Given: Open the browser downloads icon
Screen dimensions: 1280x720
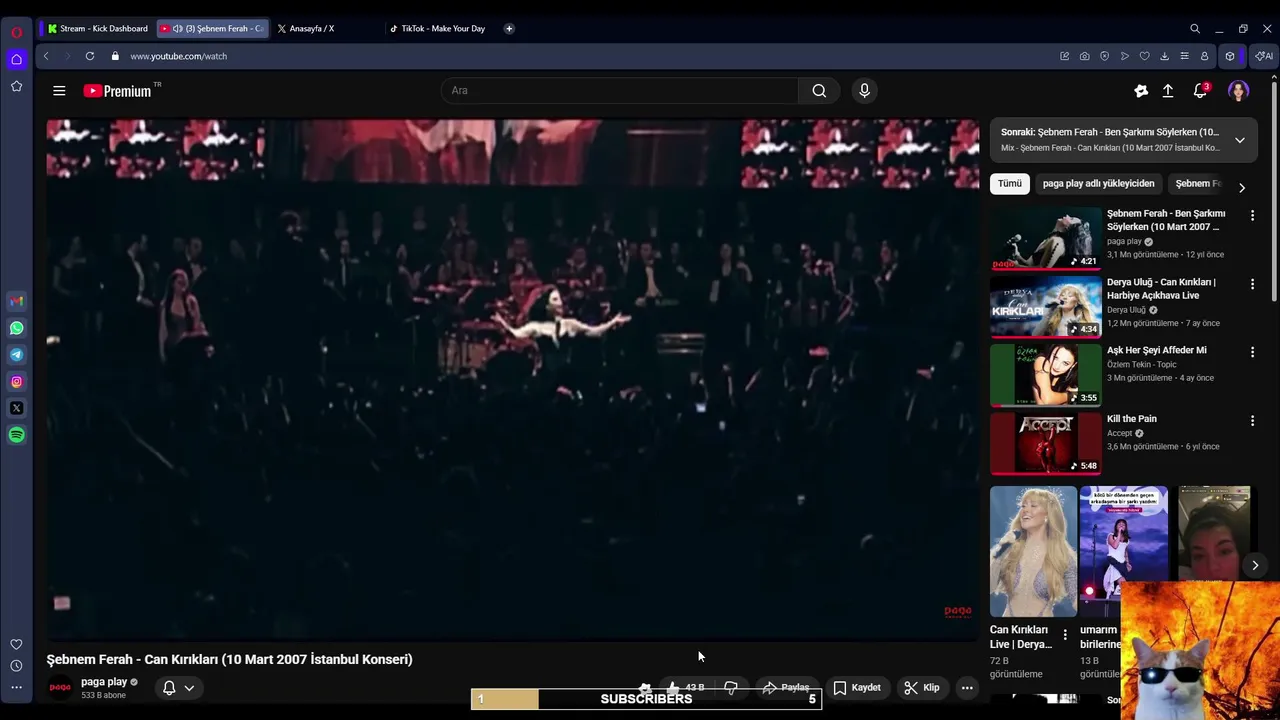Looking at the screenshot, I should [x=1164, y=56].
